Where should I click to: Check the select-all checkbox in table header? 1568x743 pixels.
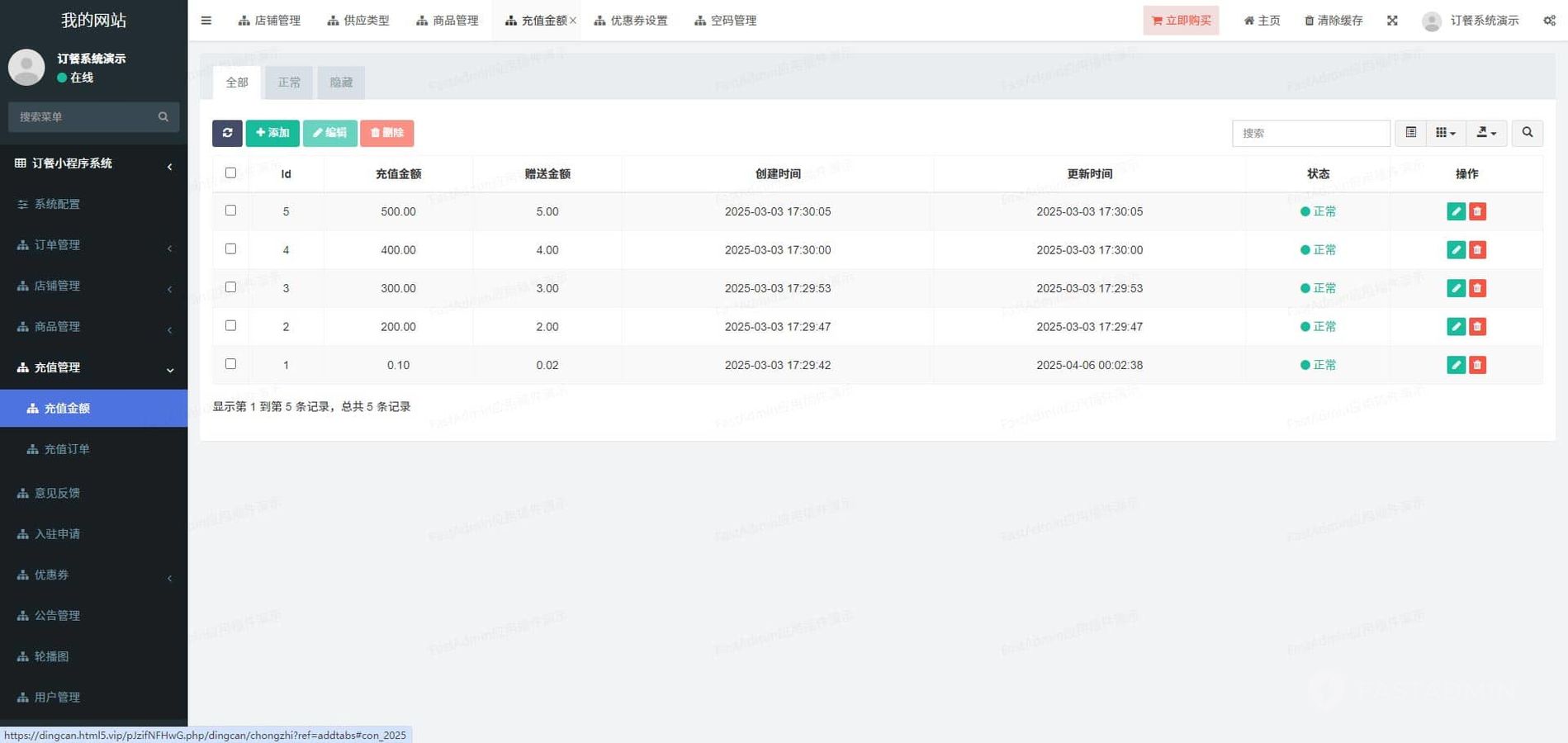[x=230, y=173]
